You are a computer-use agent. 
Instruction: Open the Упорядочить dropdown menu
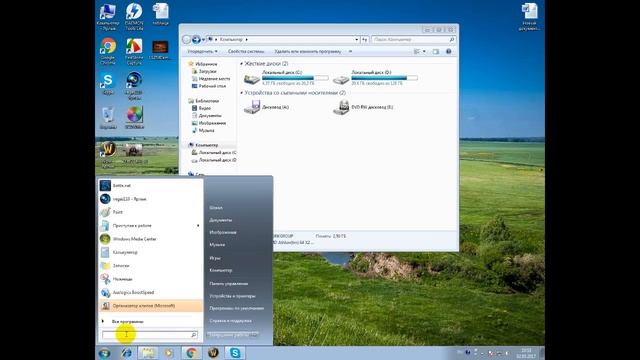[x=202, y=51]
